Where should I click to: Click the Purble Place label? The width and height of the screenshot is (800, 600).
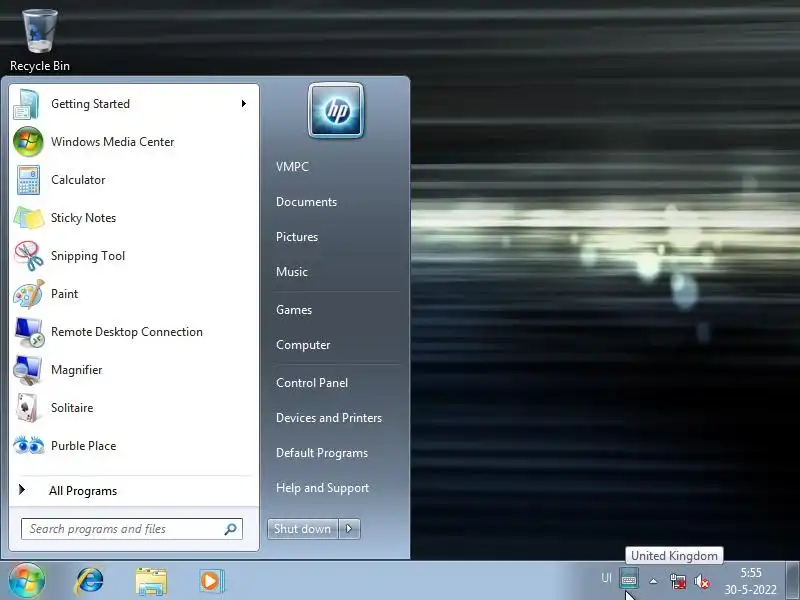click(x=84, y=446)
